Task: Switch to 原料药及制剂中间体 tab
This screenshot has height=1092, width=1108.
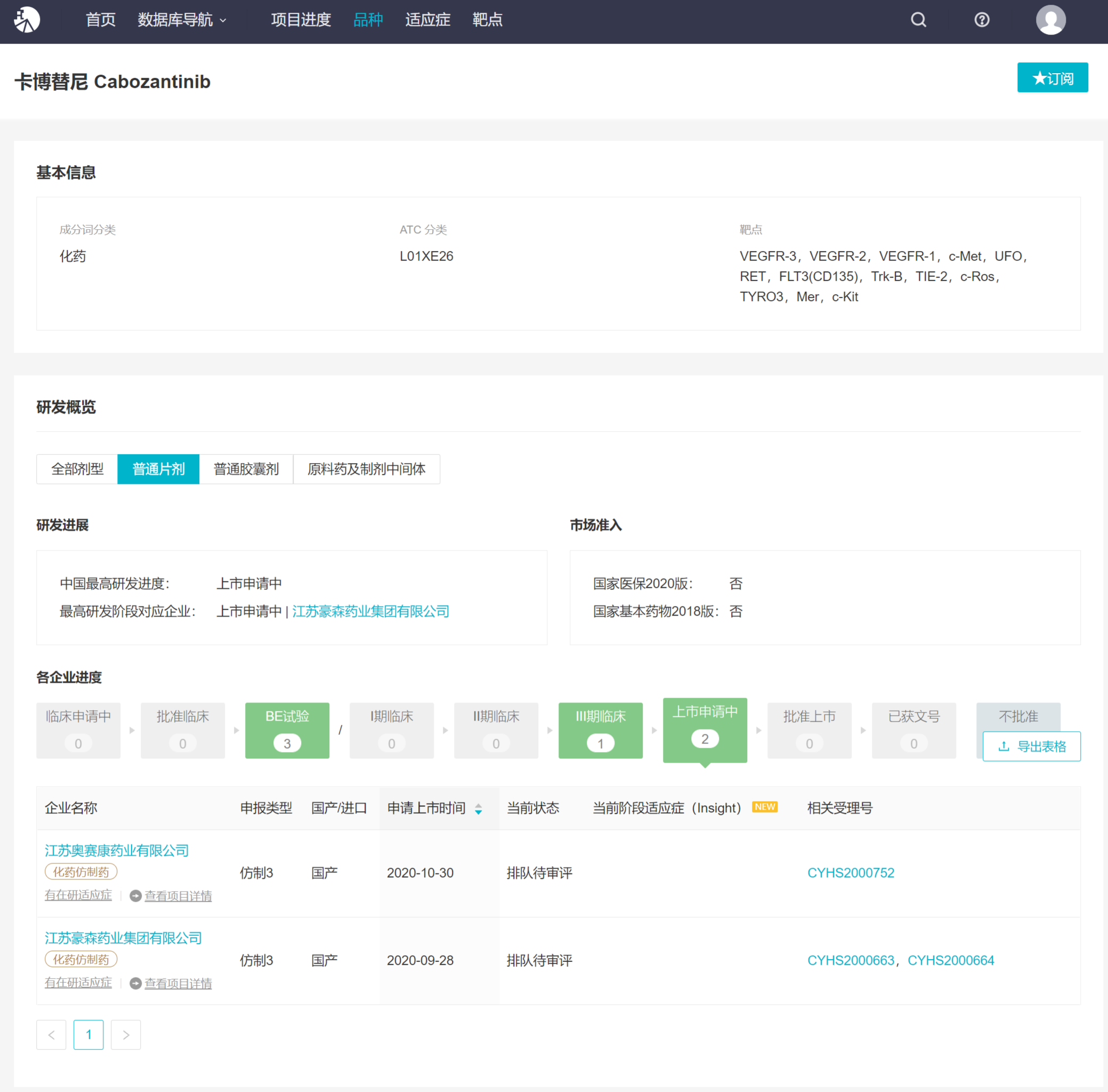Action: click(x=367, y=469)
